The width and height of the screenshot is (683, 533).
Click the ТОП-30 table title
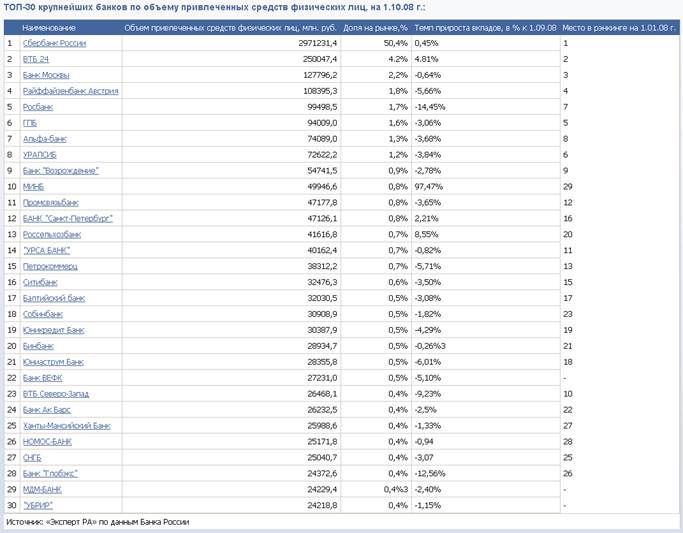214,7
